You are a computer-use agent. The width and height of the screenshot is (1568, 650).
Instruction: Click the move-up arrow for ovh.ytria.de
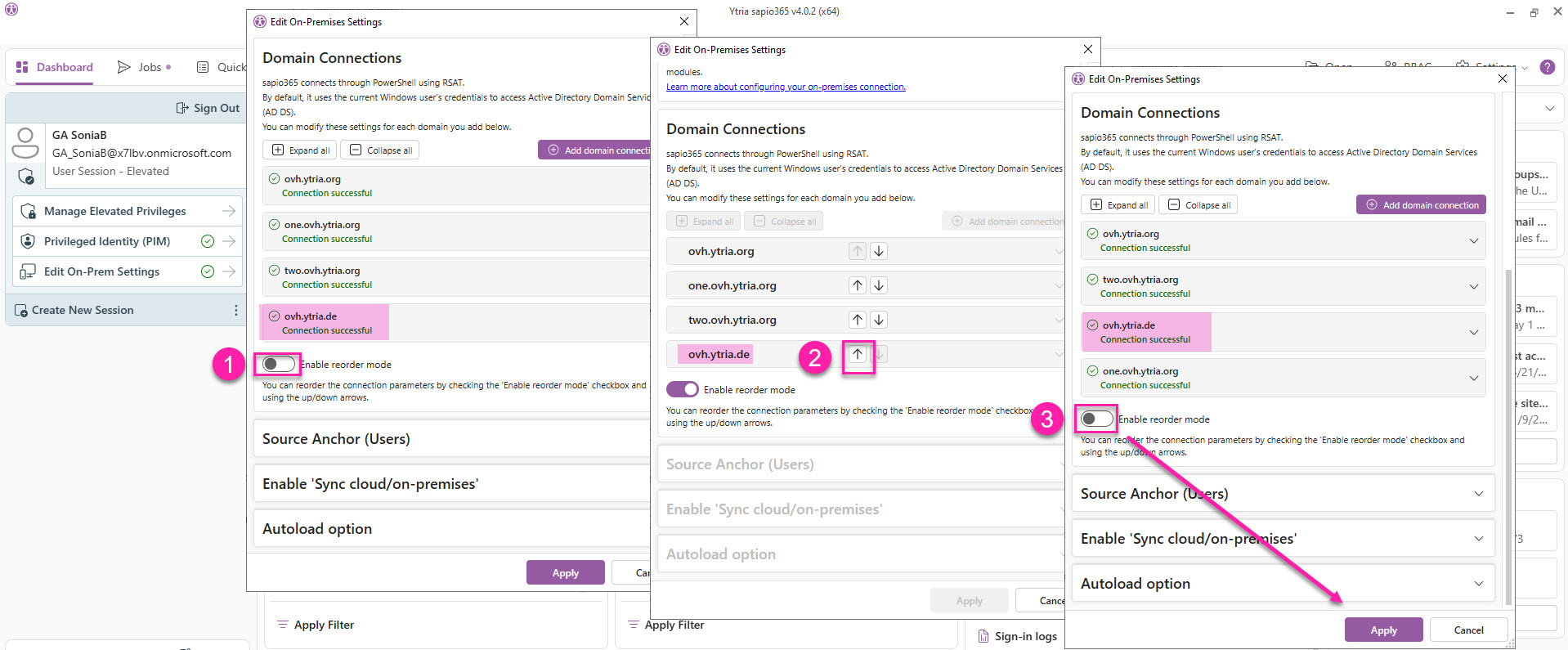pos(857,354)
